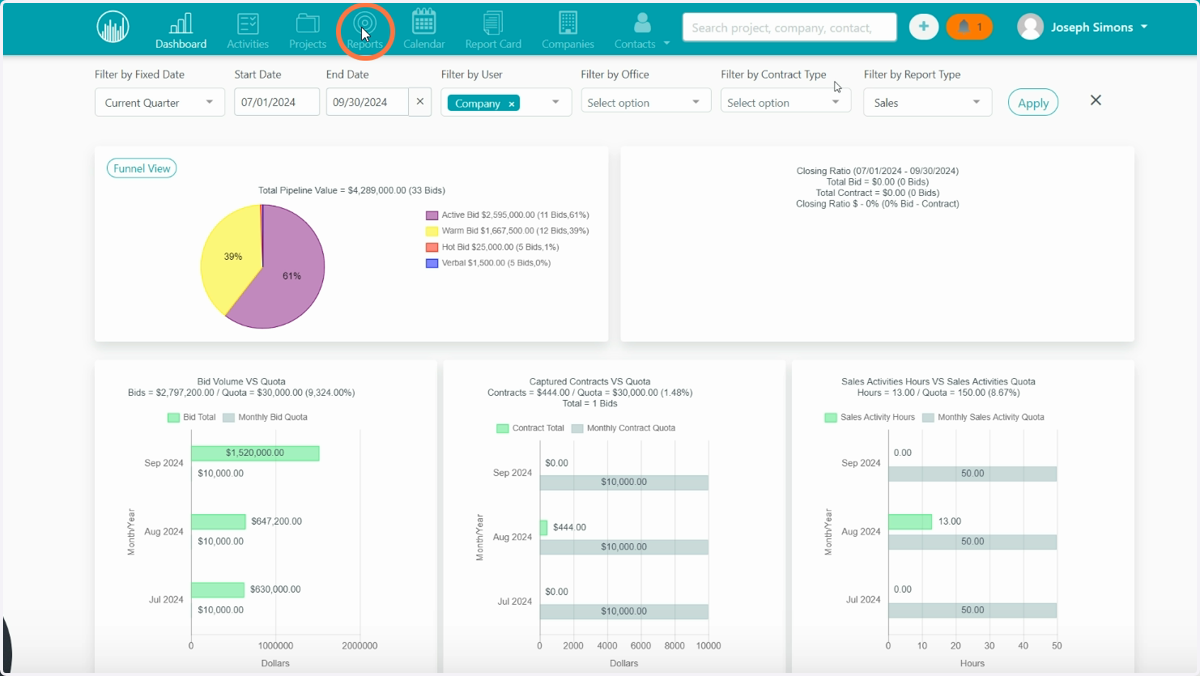Open the Reports target icon
This screenshot has height=676, width=1200.
(365, 23)
